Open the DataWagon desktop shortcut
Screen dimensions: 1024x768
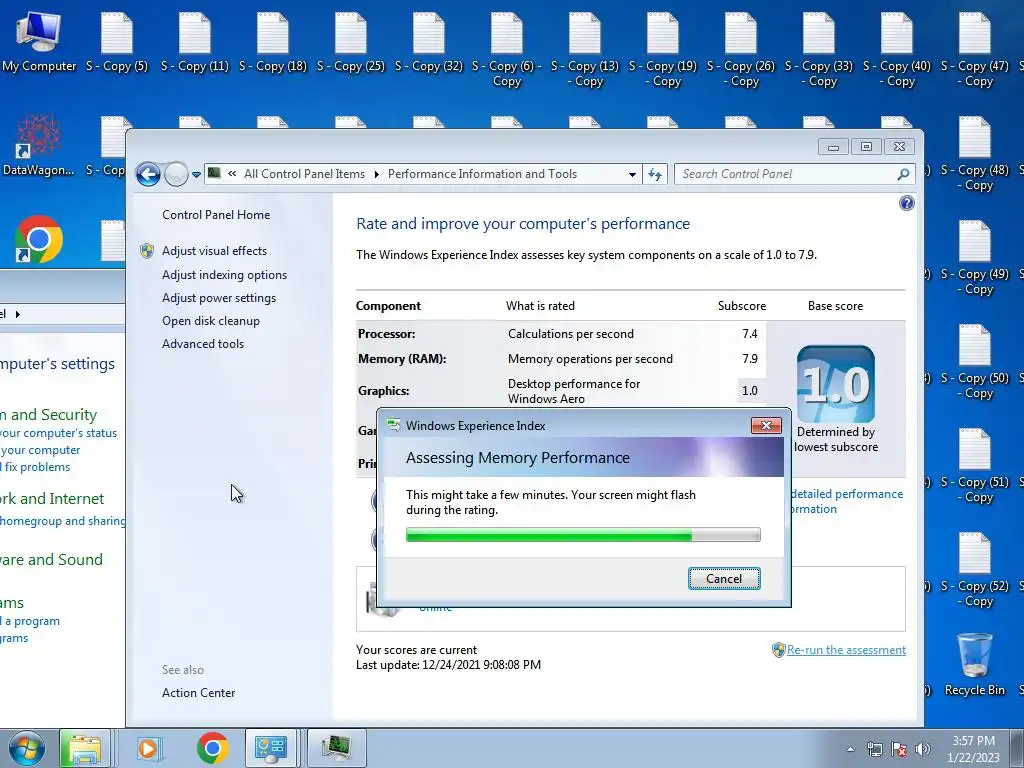(x=38, y=145)
